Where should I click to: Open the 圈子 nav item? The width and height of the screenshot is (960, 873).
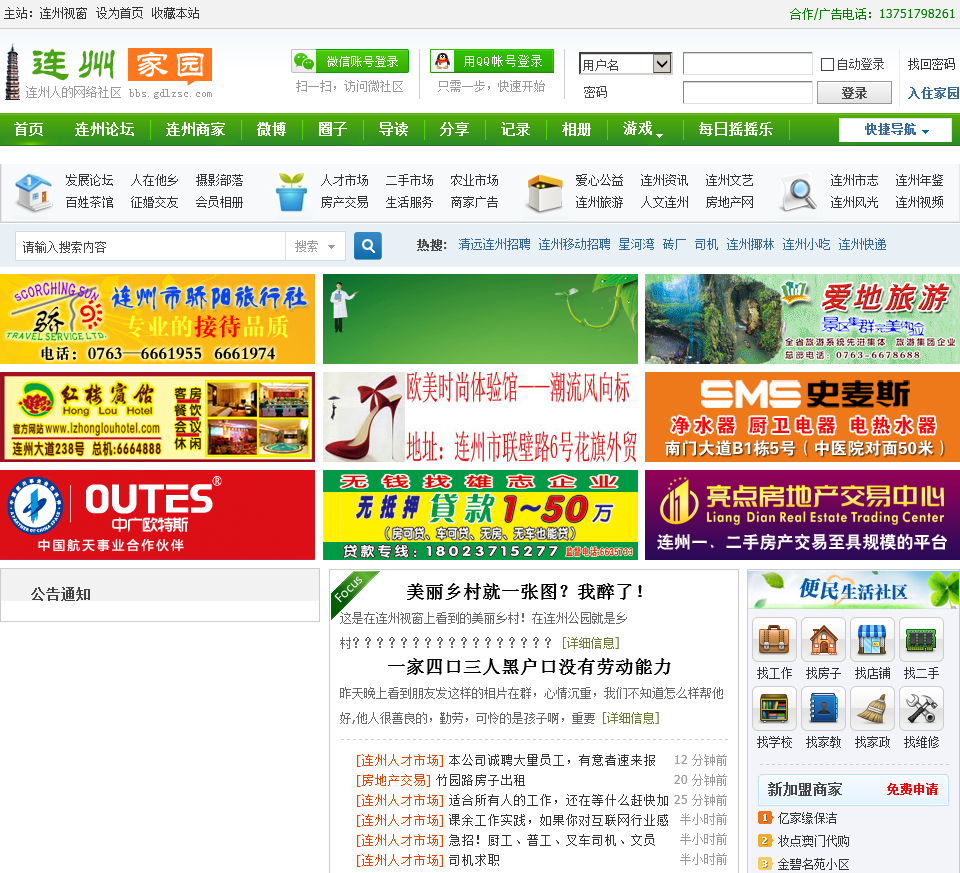[332, 129]
